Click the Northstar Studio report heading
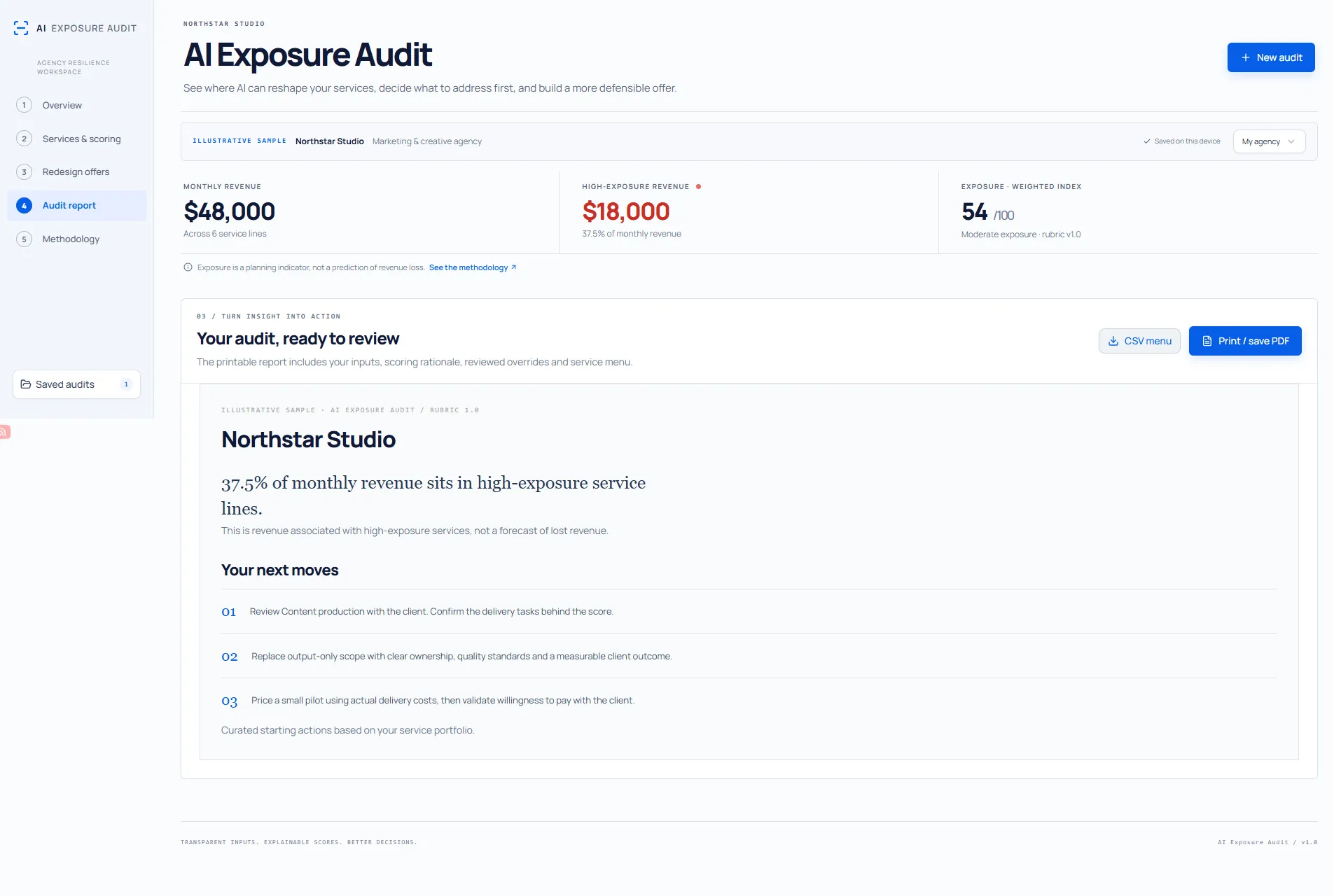 tap(308, 440)
